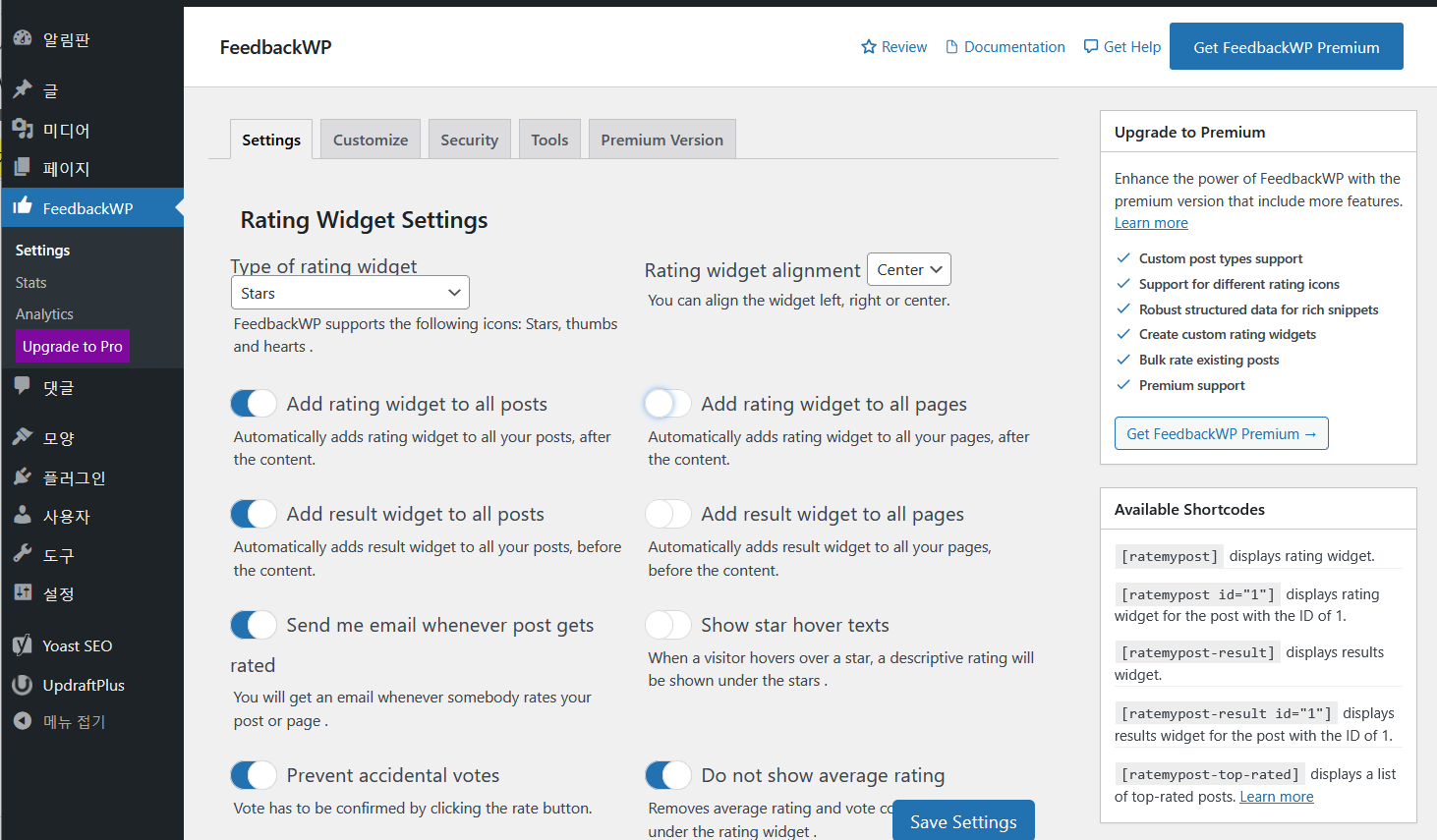This screenshot has width=1437, height=840.
Task: Click the [ratemypost id="1"] shortcode
Action: point(1198,594)
